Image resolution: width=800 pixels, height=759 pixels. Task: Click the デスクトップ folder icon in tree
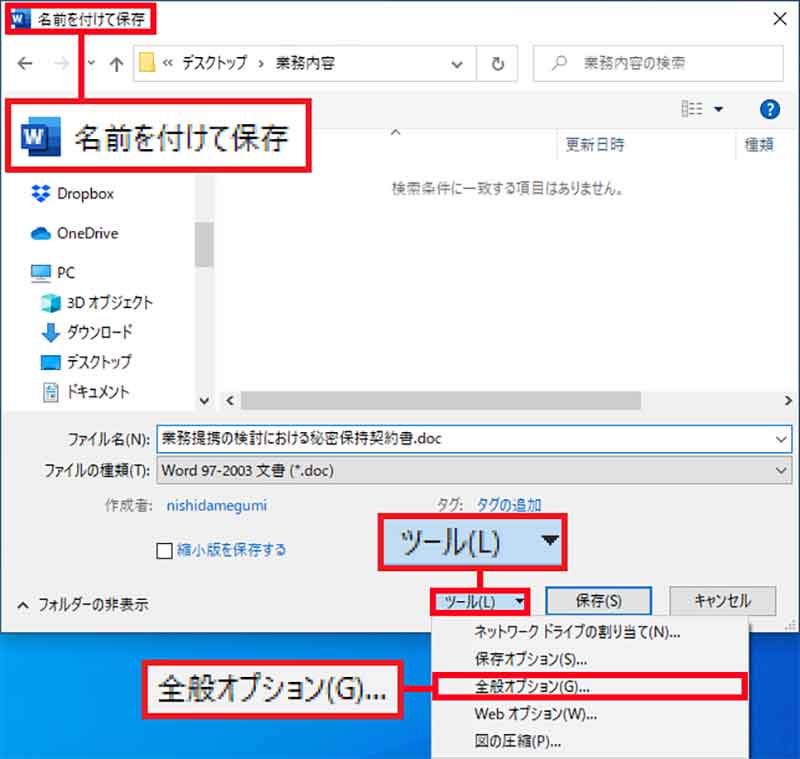51,363
